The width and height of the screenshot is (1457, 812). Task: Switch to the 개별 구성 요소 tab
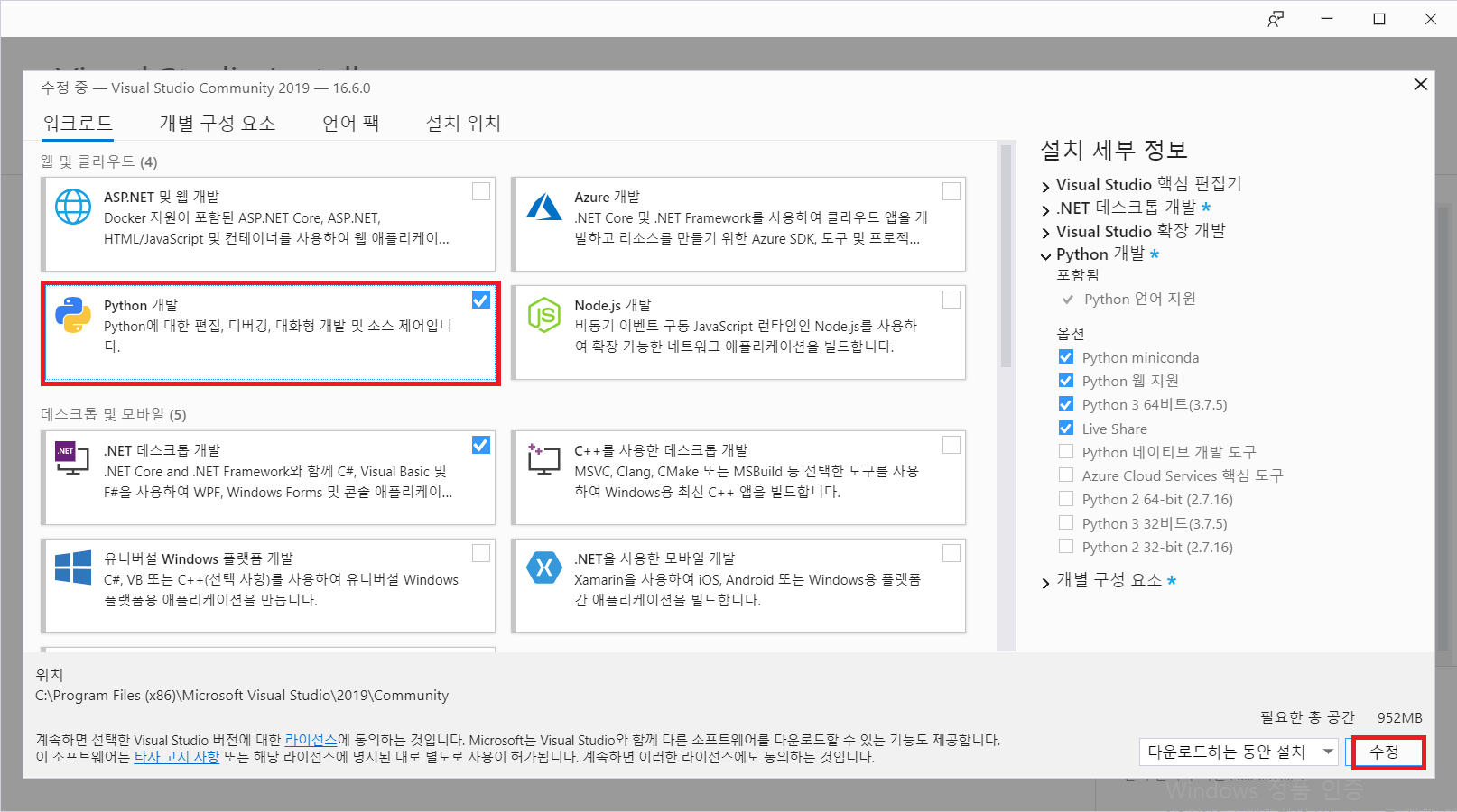tap(218, 124)
